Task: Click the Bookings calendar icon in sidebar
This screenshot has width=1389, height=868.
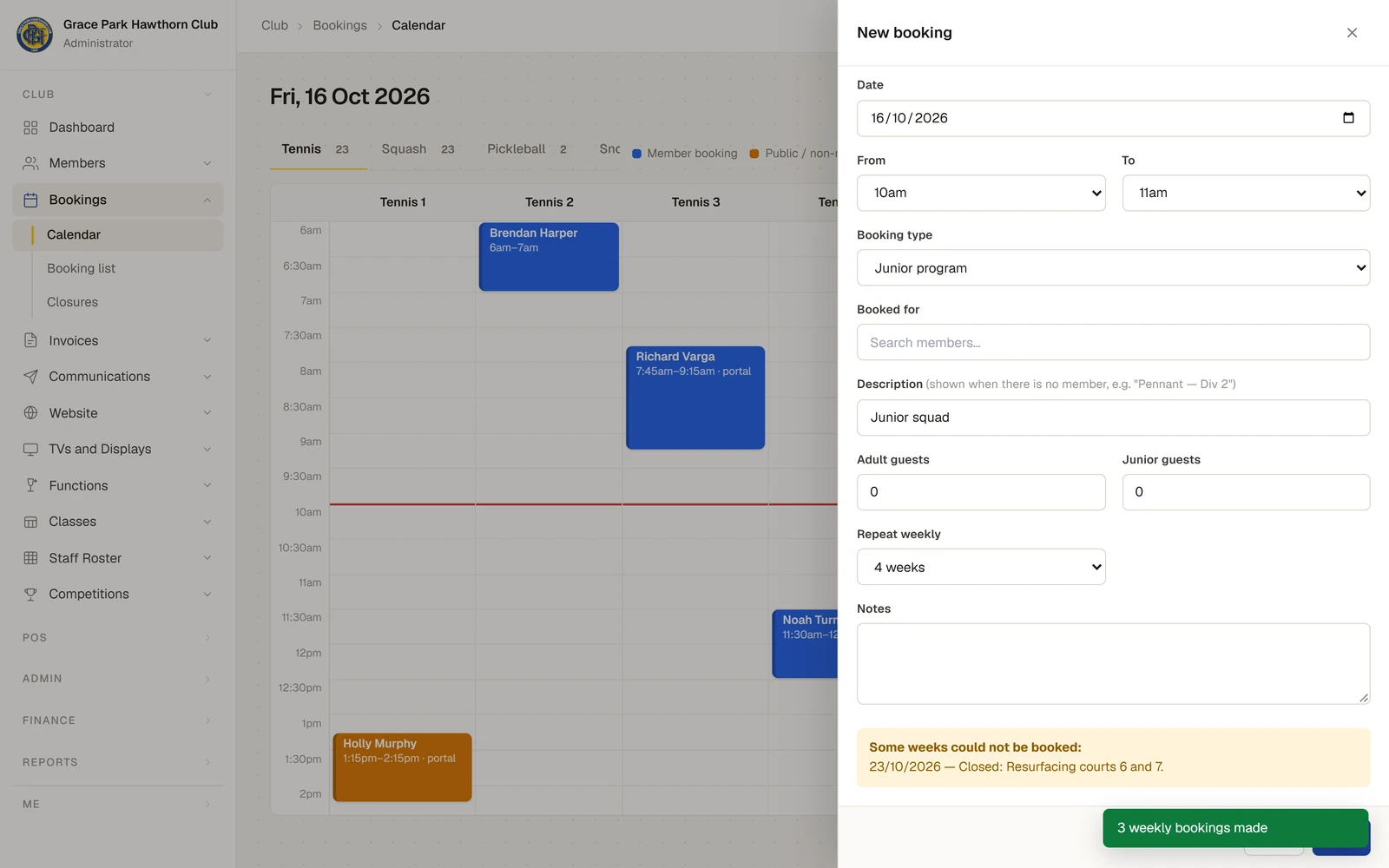Action: click(30, 200)
